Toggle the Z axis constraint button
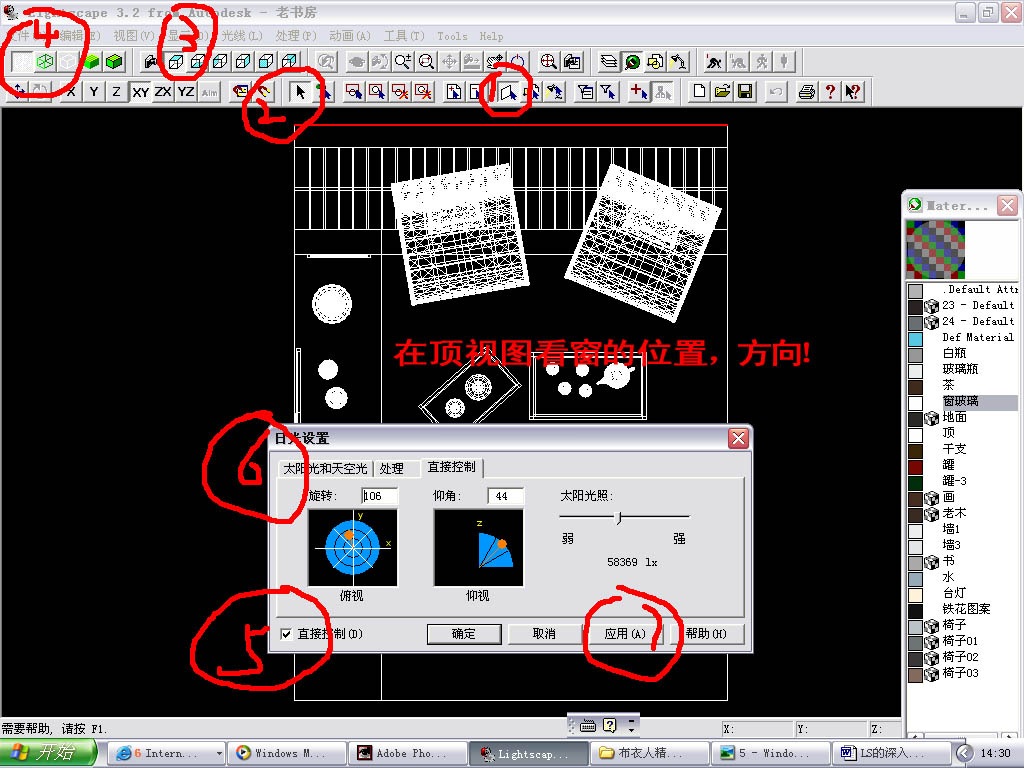This screenshot has width=1024, height=768. [x=116, y=91]
